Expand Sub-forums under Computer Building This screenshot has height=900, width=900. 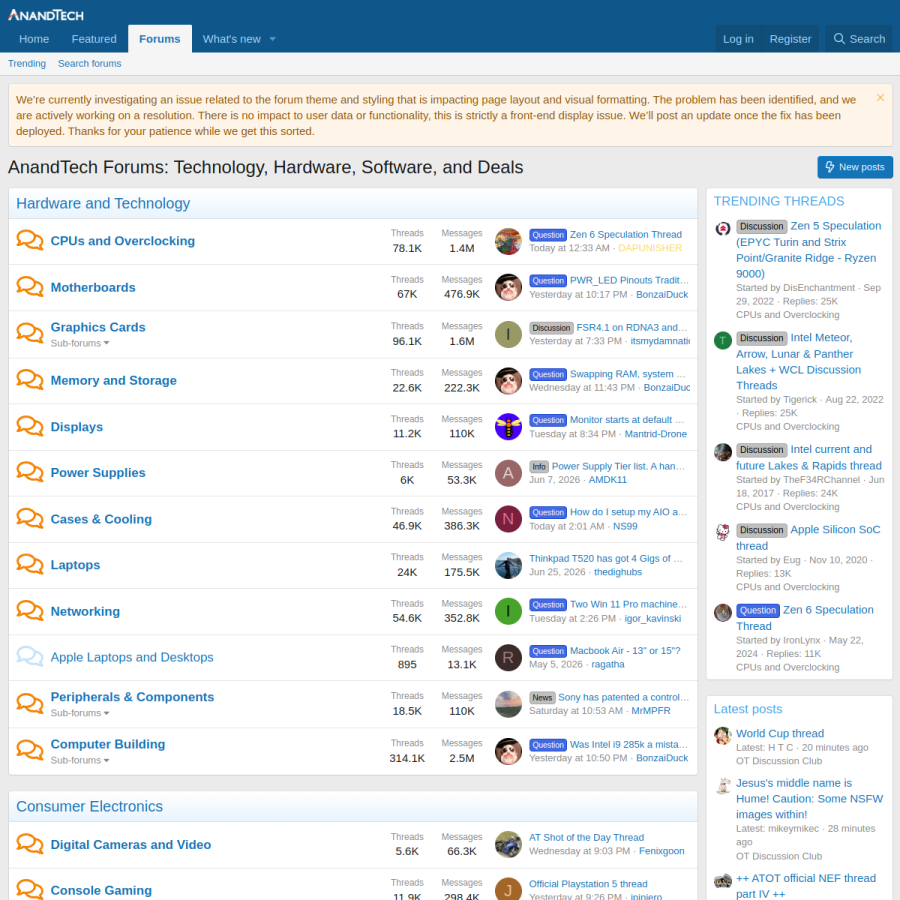(80, 760)
